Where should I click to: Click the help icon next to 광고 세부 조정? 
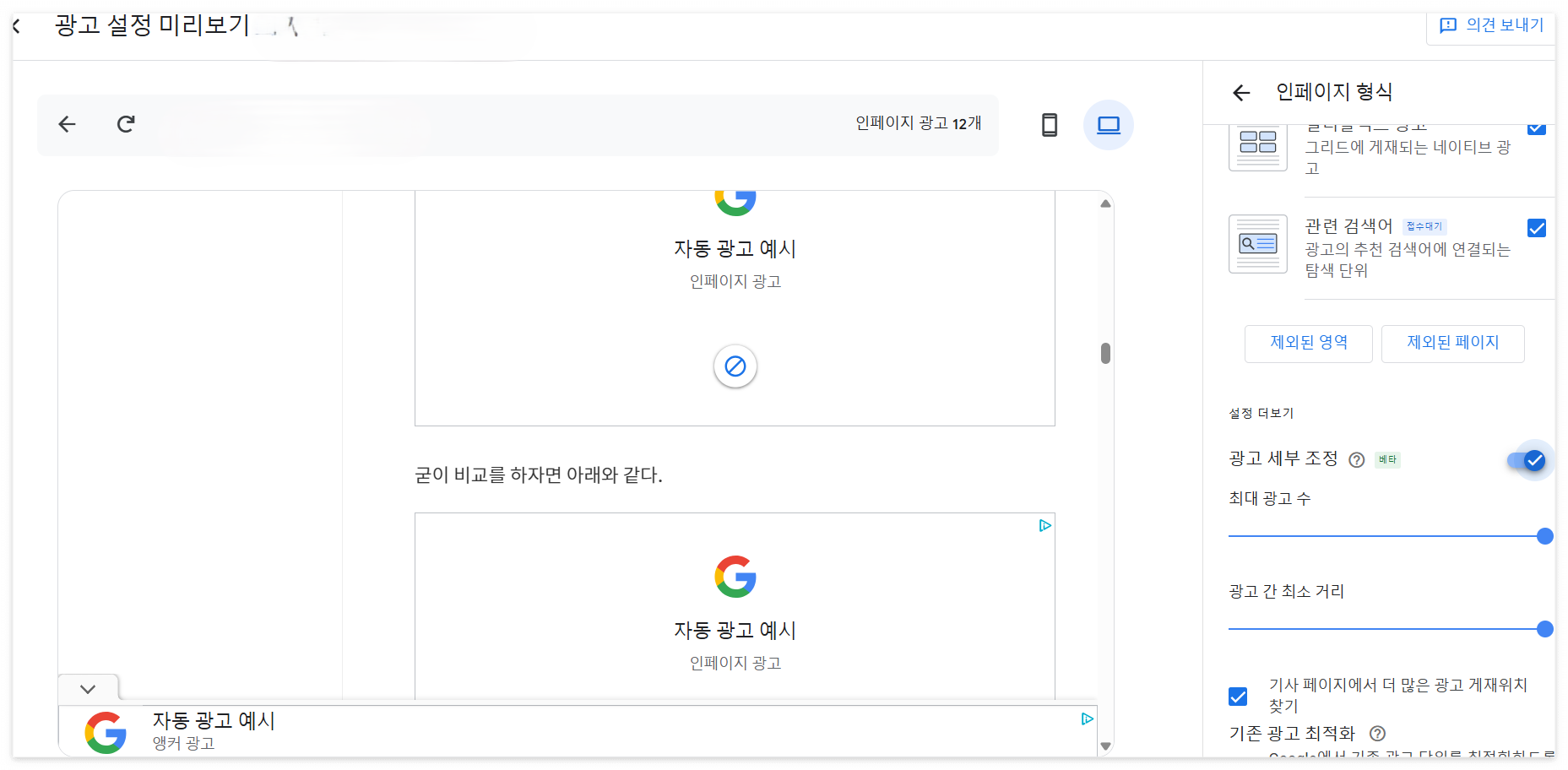pyautogui.click(x=1357, y=460)
